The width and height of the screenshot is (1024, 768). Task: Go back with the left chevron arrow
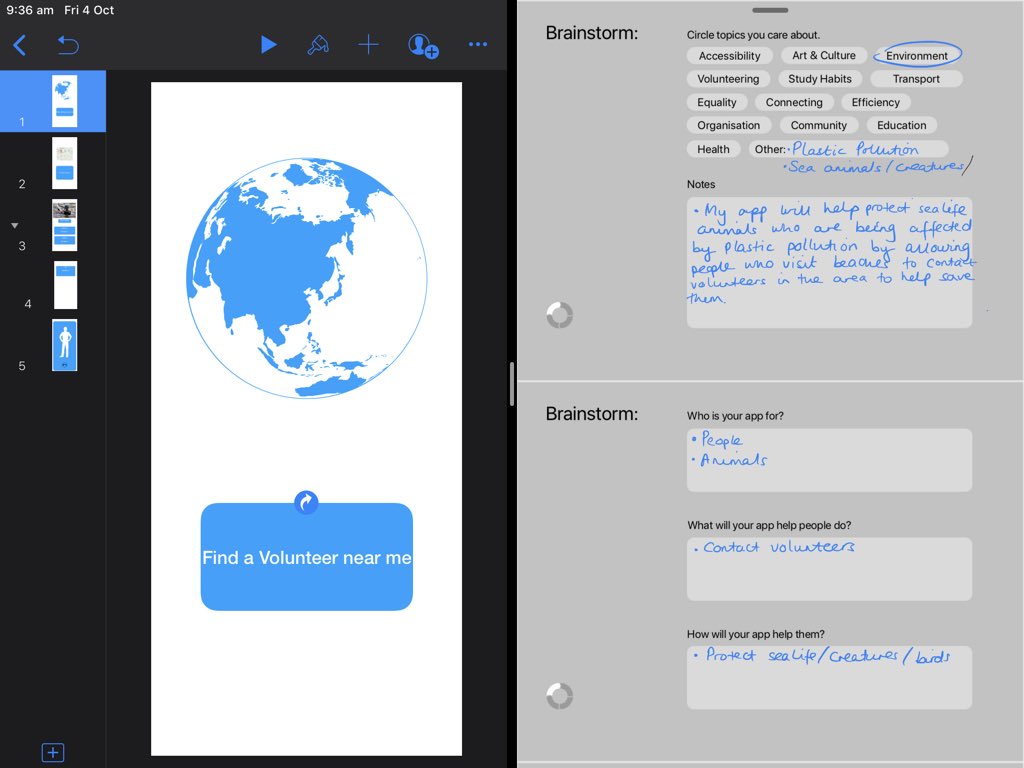pyautogui.click(x=20, y=44)
